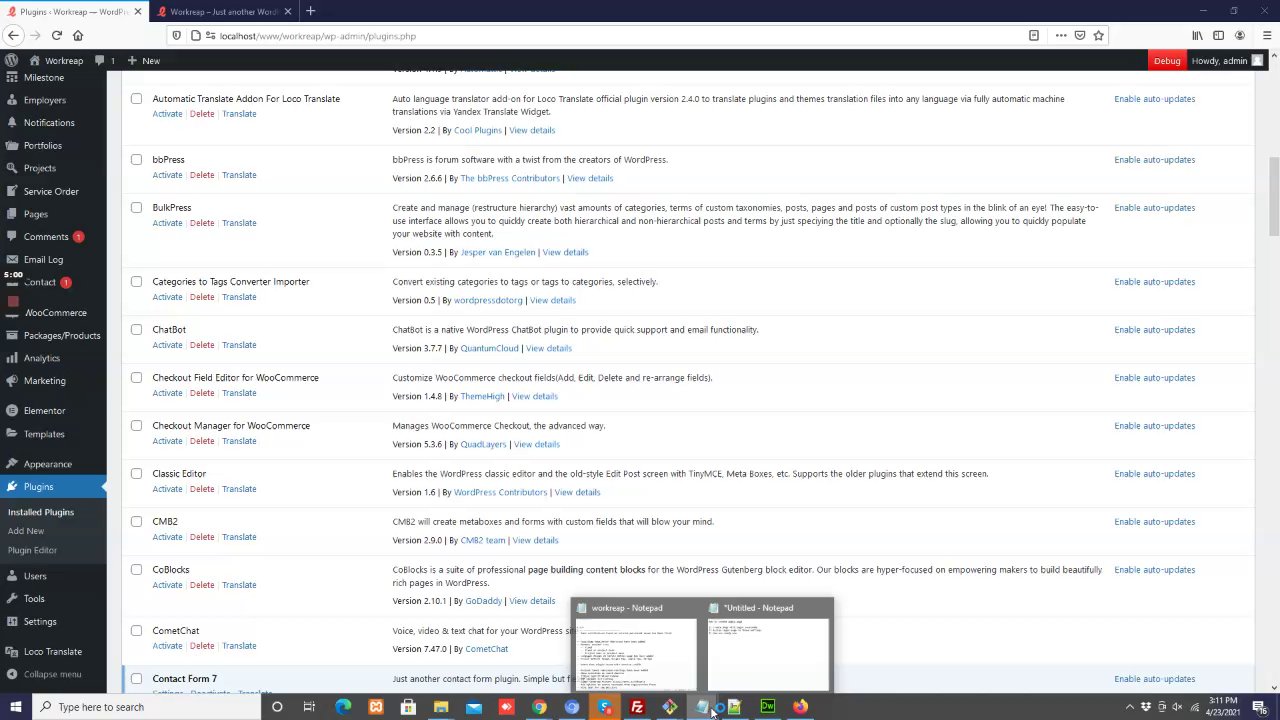Click the Windows search box

[147, 707]
